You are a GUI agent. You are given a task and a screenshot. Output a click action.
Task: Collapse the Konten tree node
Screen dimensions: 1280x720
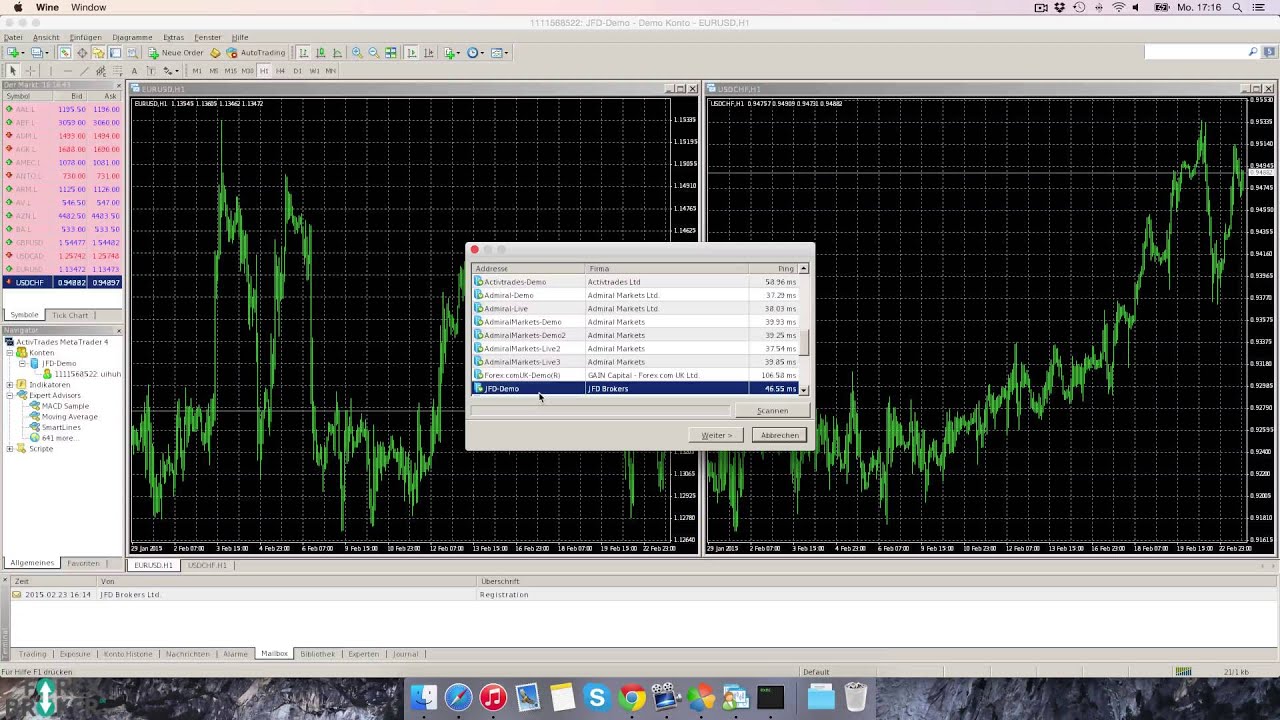pyautogui.click(x=10, y=353)
